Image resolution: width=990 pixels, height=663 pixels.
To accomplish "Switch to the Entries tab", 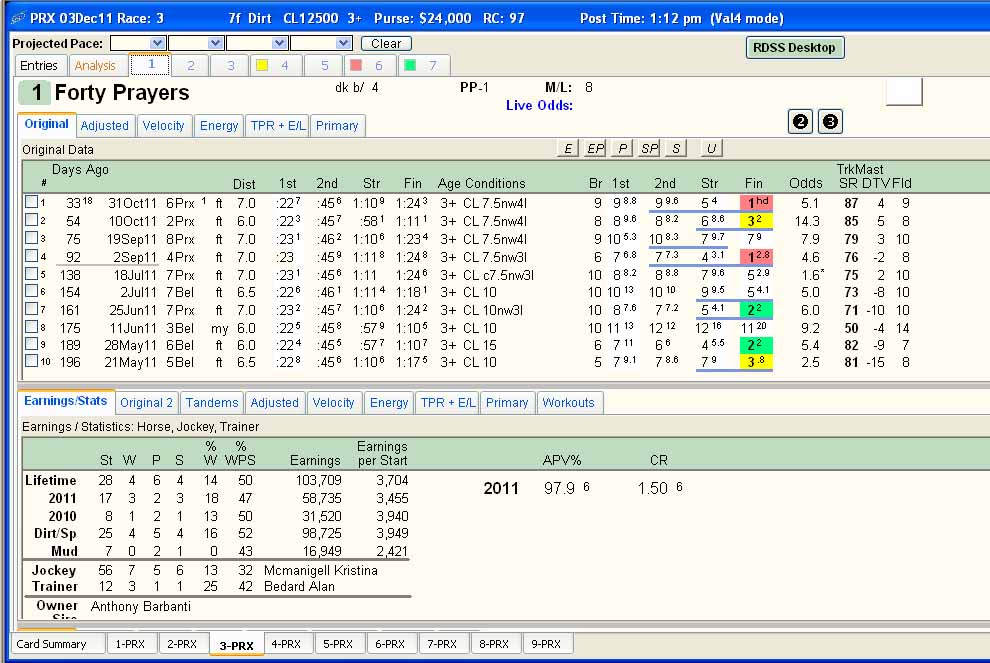I will click(x=39, y=66).
